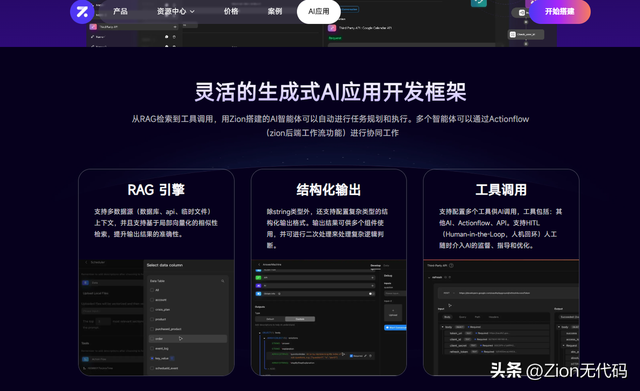Viewport: 640px width, 391px height.
Task: Open the Zion logo home link
Action: pos(82,11)
